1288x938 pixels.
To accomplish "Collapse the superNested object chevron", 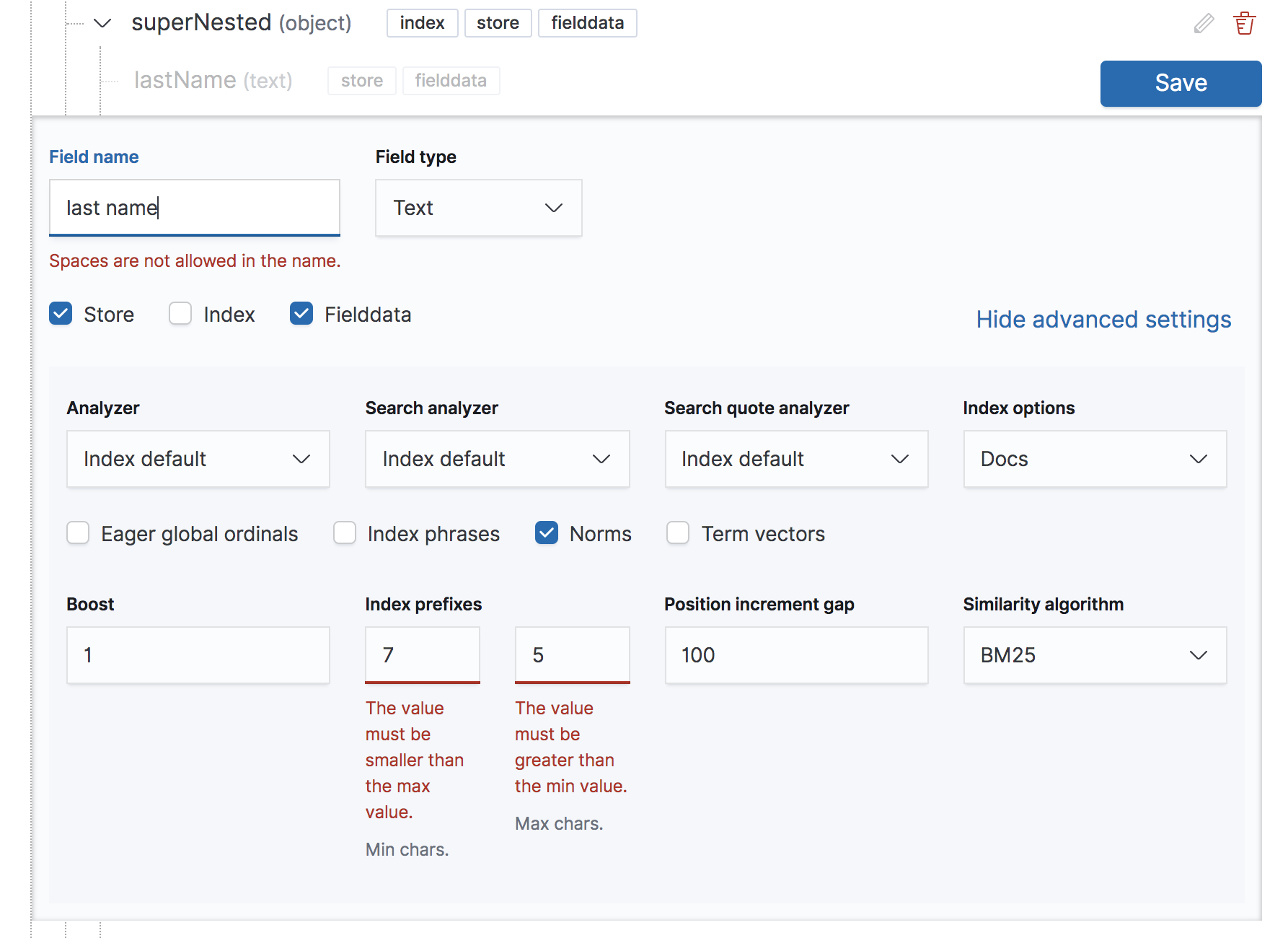I will (x=102, y=23).
